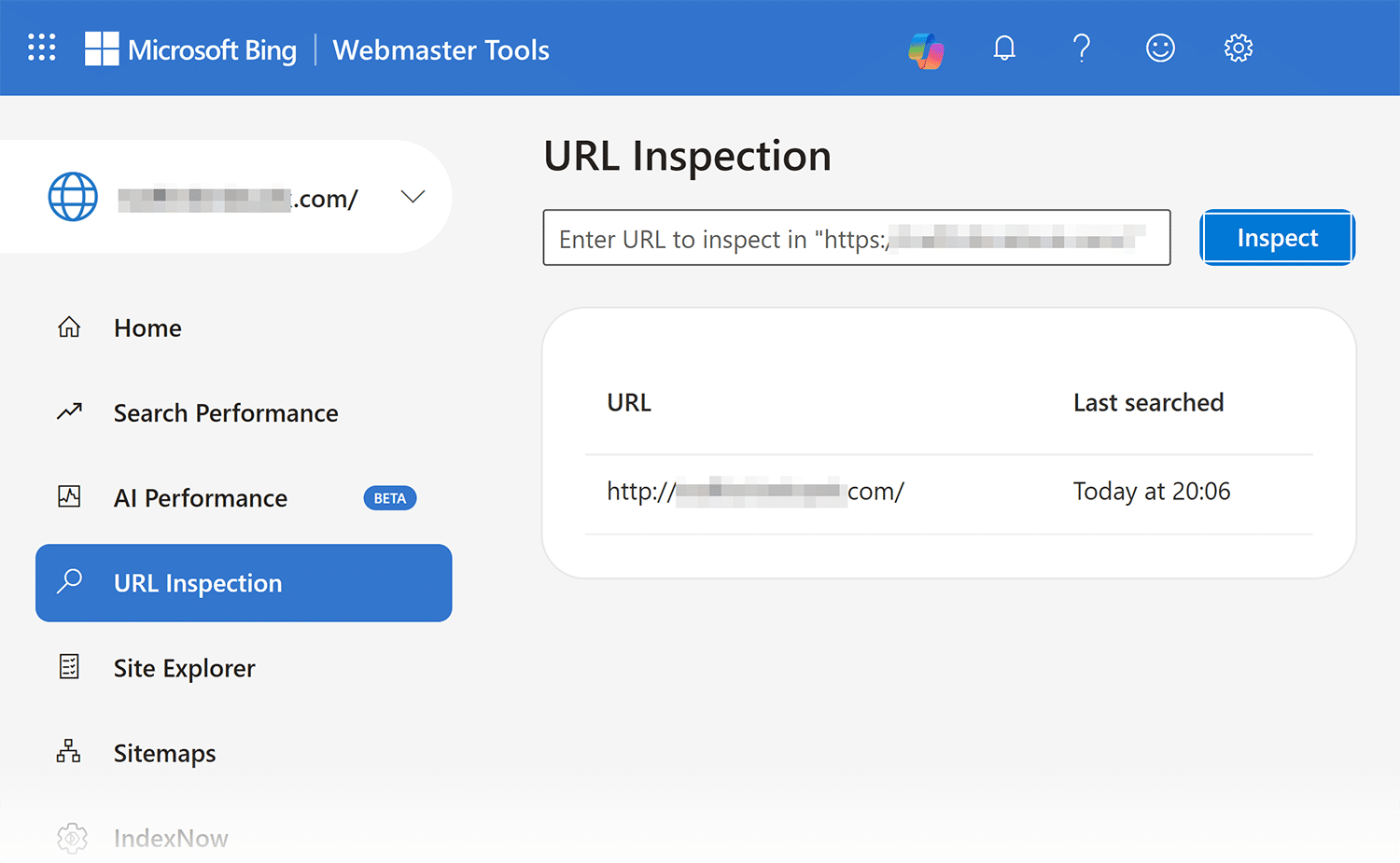
Task: Click the Webmaster Tools title
Action: tap(441, 50)
